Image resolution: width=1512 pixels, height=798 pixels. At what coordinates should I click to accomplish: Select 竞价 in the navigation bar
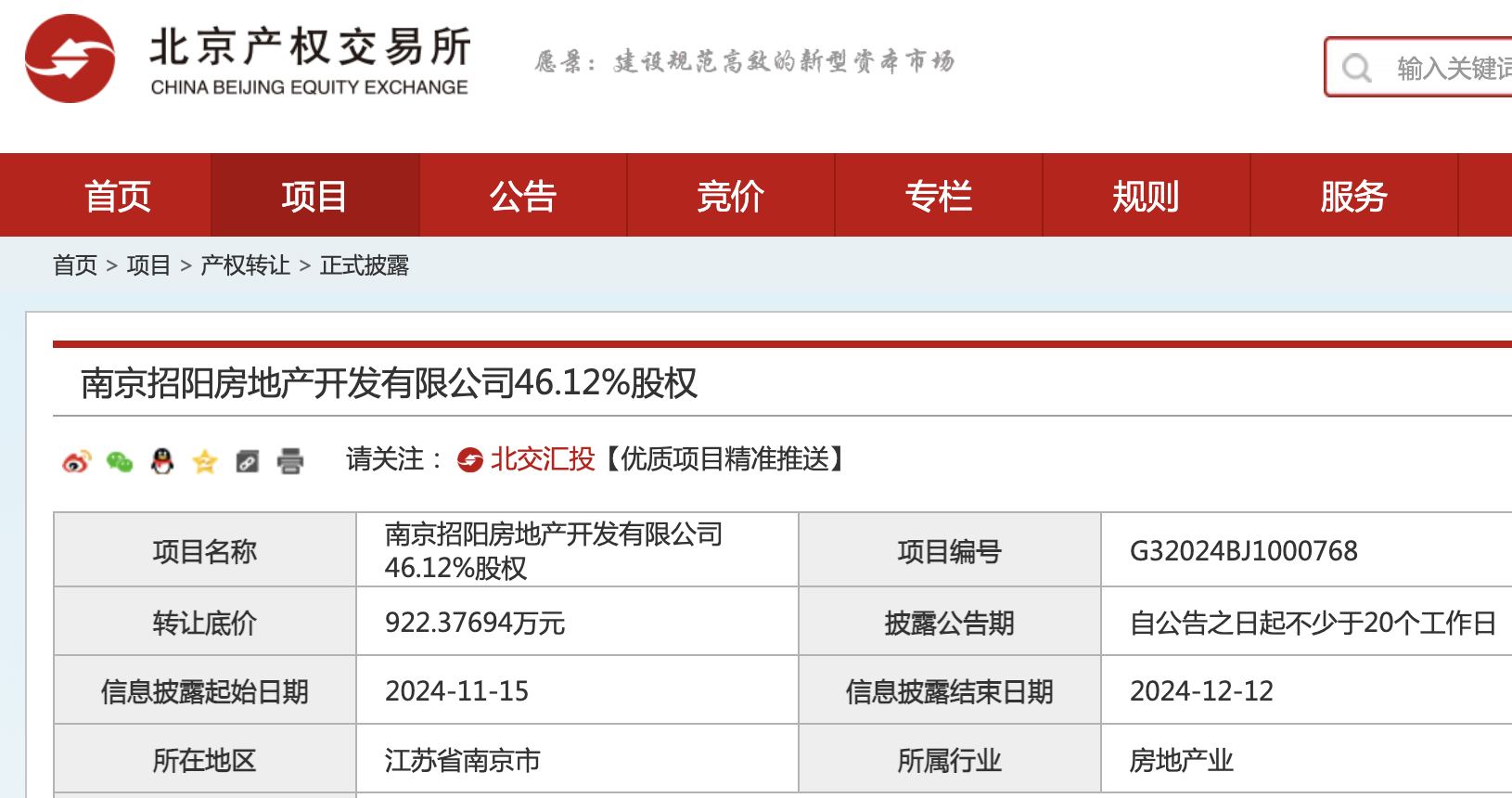(x=731, y=196)
